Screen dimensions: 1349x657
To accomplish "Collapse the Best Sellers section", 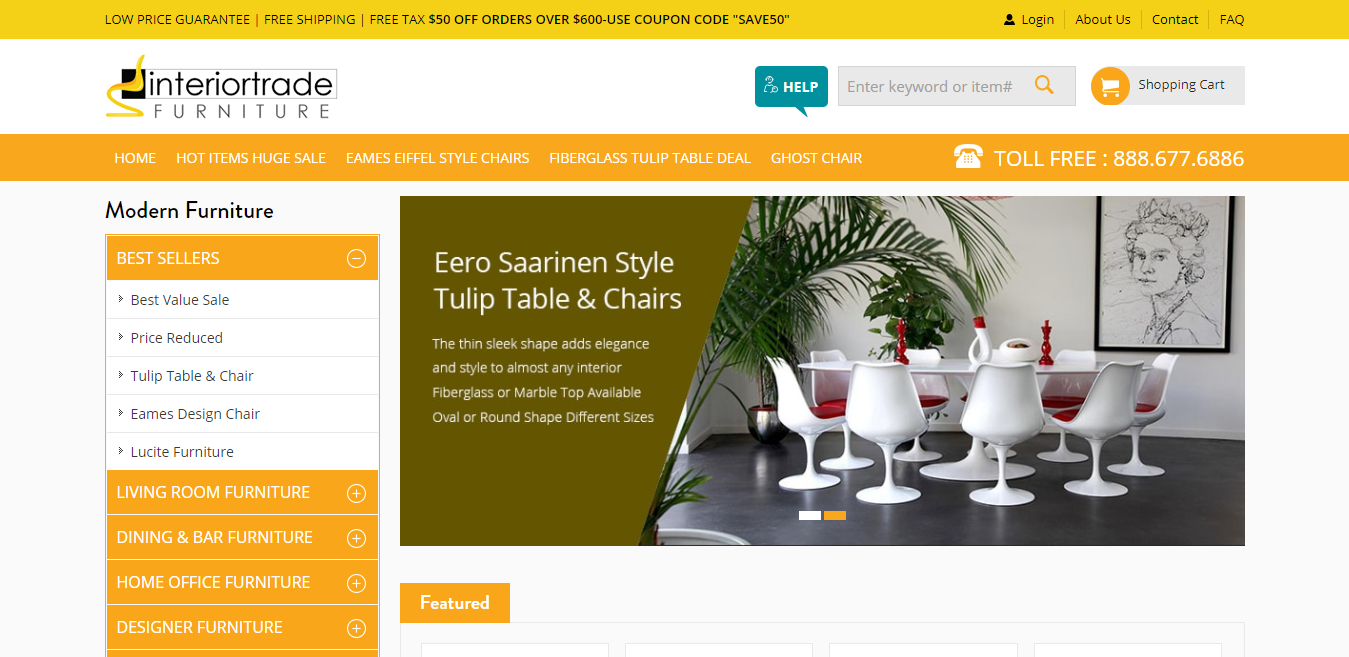I will click(356, 258).
